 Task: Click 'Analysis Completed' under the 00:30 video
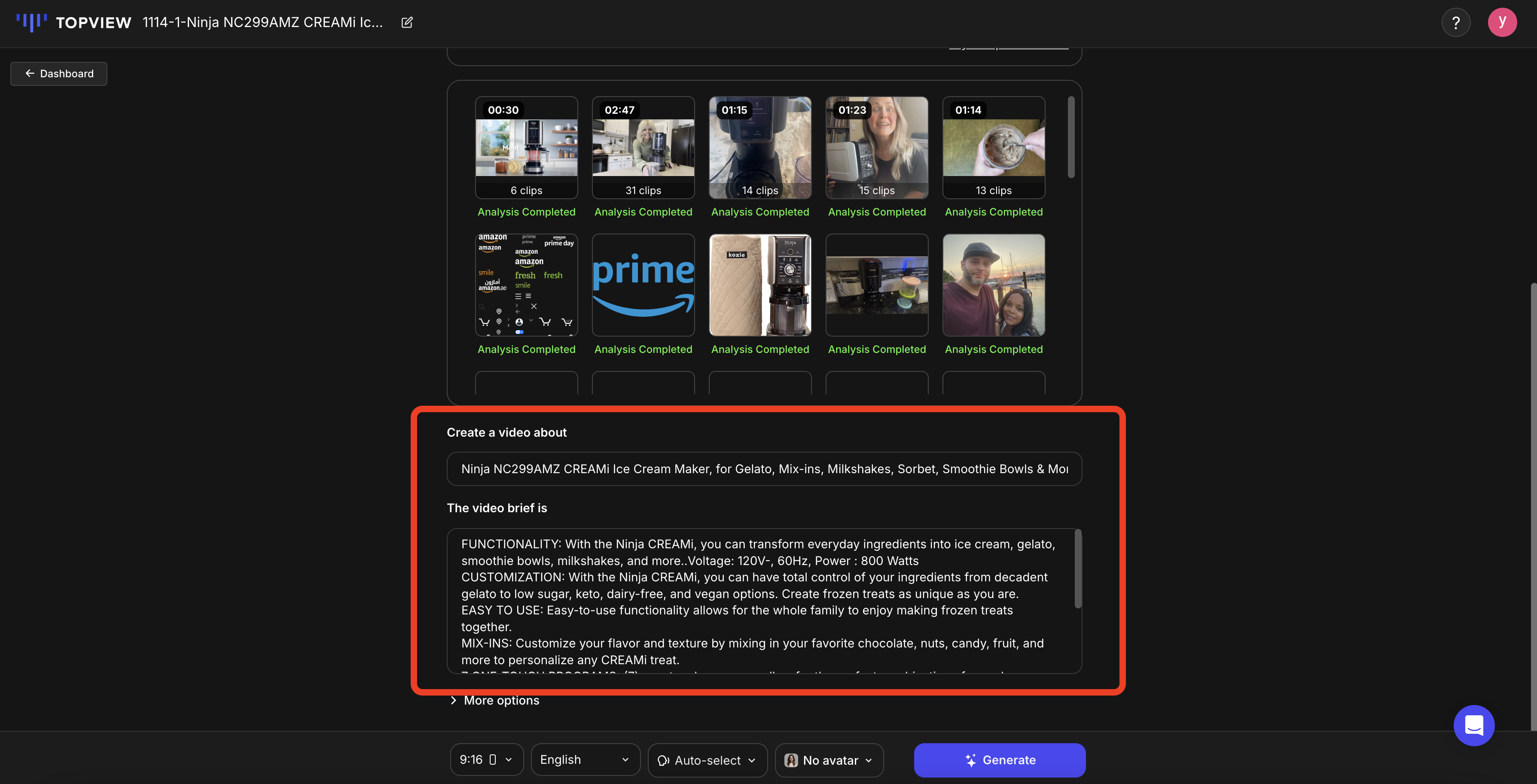coord(526,212)
